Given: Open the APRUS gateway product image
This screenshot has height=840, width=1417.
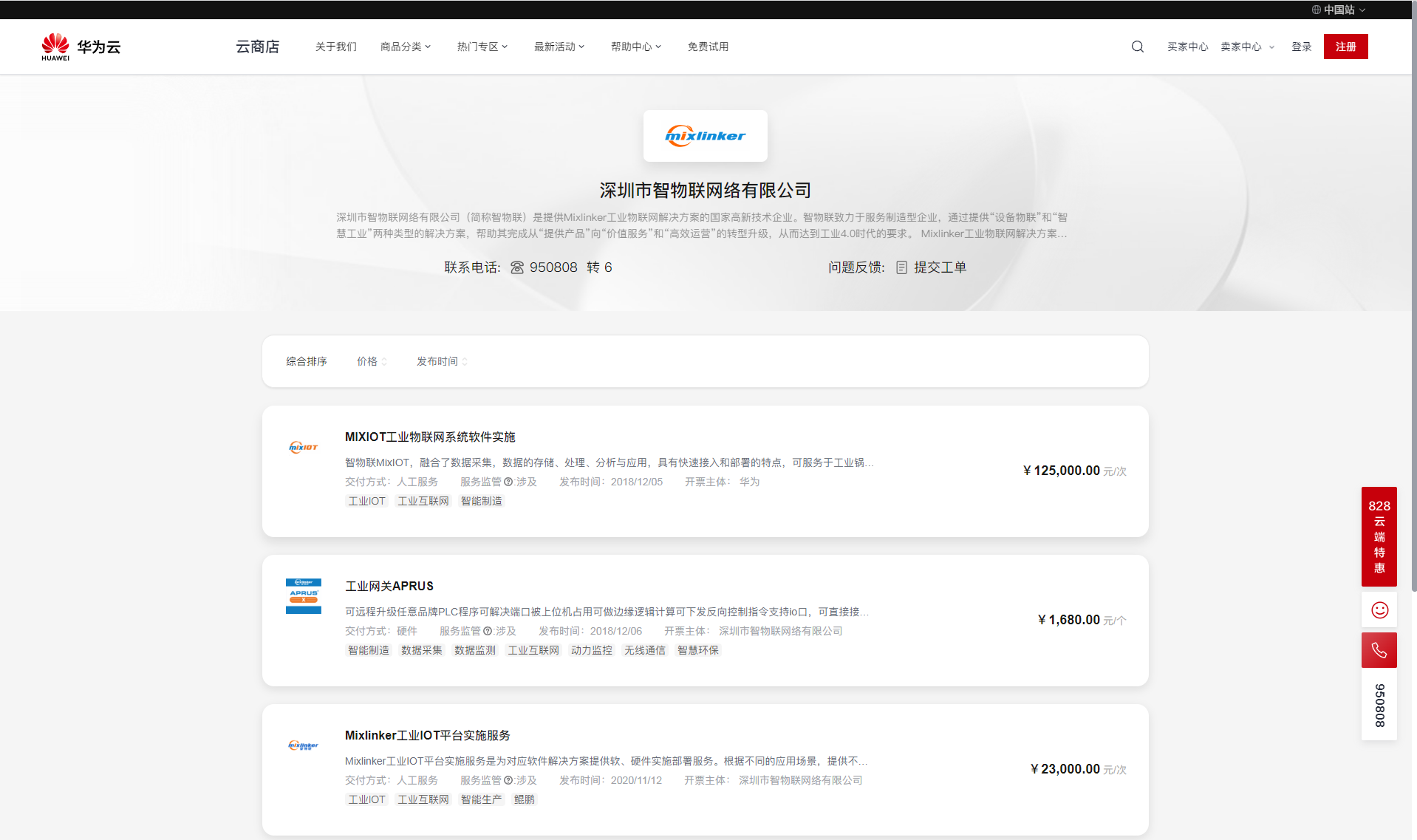Looking at the screenshot, I should (x=304, y=596).
